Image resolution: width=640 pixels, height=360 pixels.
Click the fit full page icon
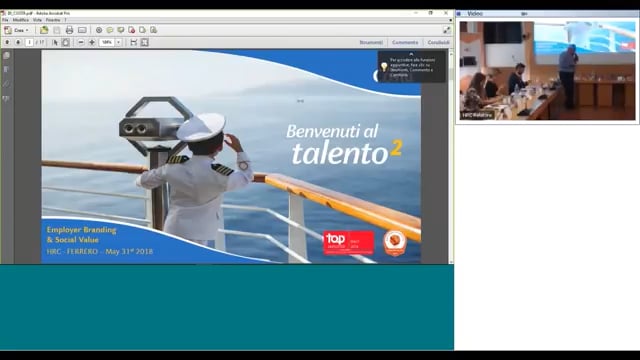(x=144, y=42)
